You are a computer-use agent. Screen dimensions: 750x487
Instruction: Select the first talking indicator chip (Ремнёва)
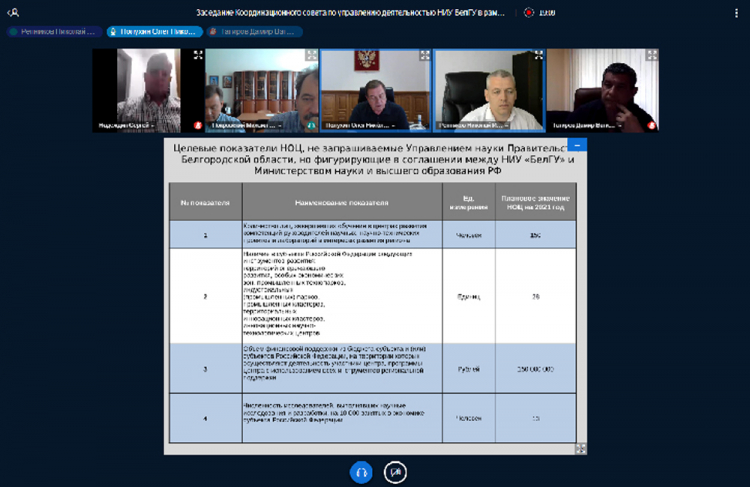click(x=54, y=32)
